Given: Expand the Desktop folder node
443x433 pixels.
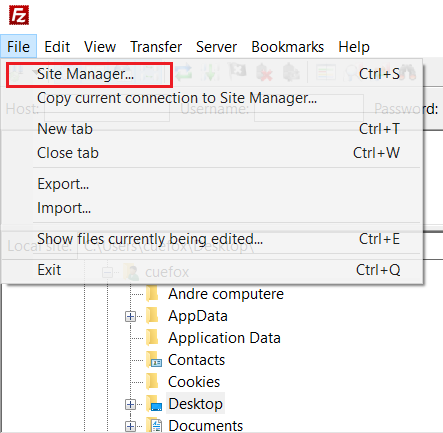Looking at the screenshot, I should [x=130, y=404].
